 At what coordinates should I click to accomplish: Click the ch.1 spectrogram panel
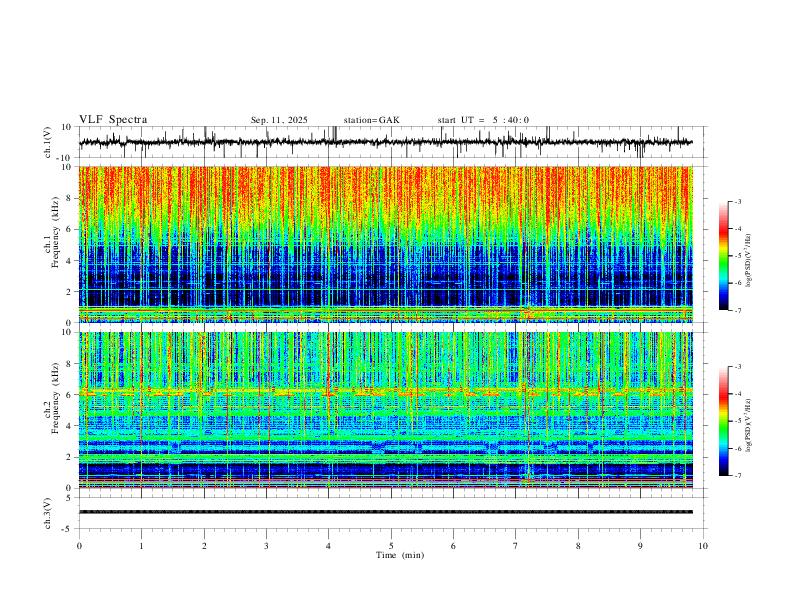[386, 244]
